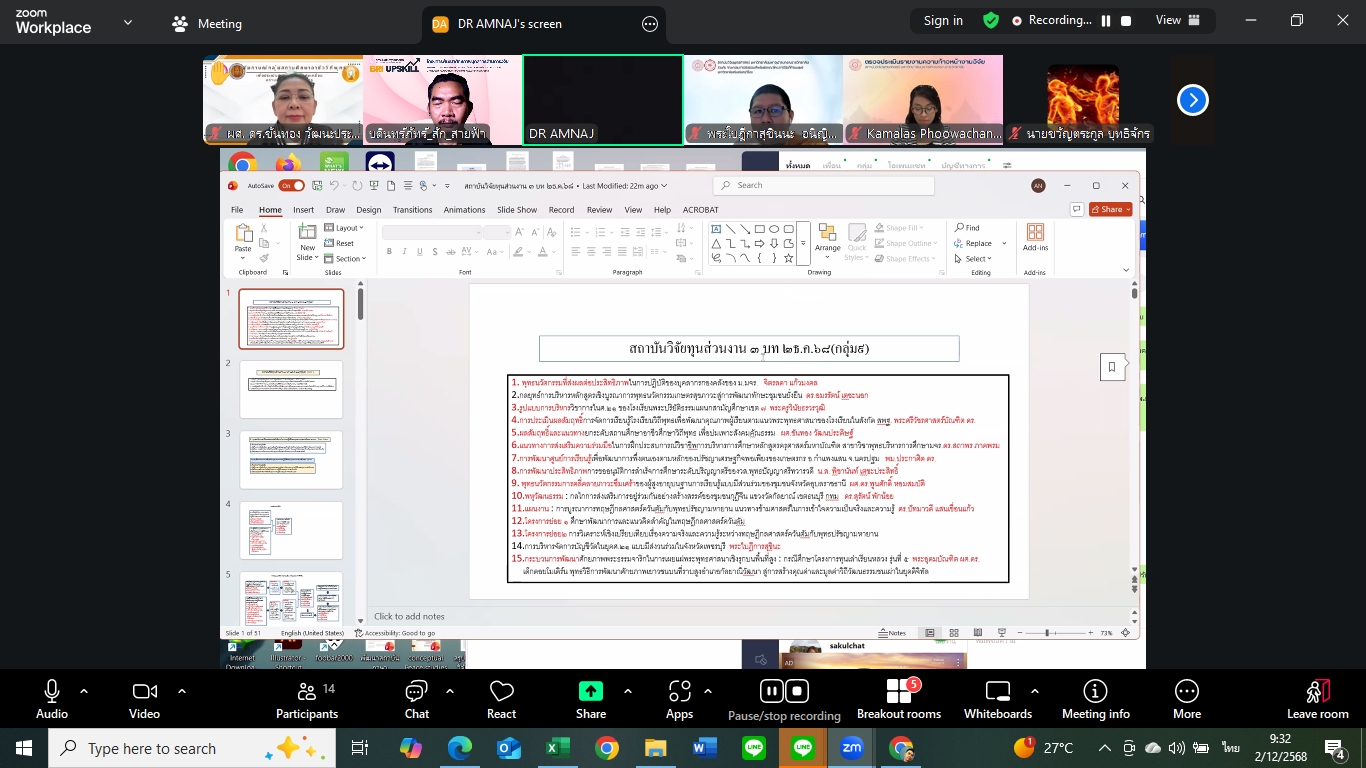The image size is (1366, 768).
Task: Open Whiteboards
Action: click(998, 699)
